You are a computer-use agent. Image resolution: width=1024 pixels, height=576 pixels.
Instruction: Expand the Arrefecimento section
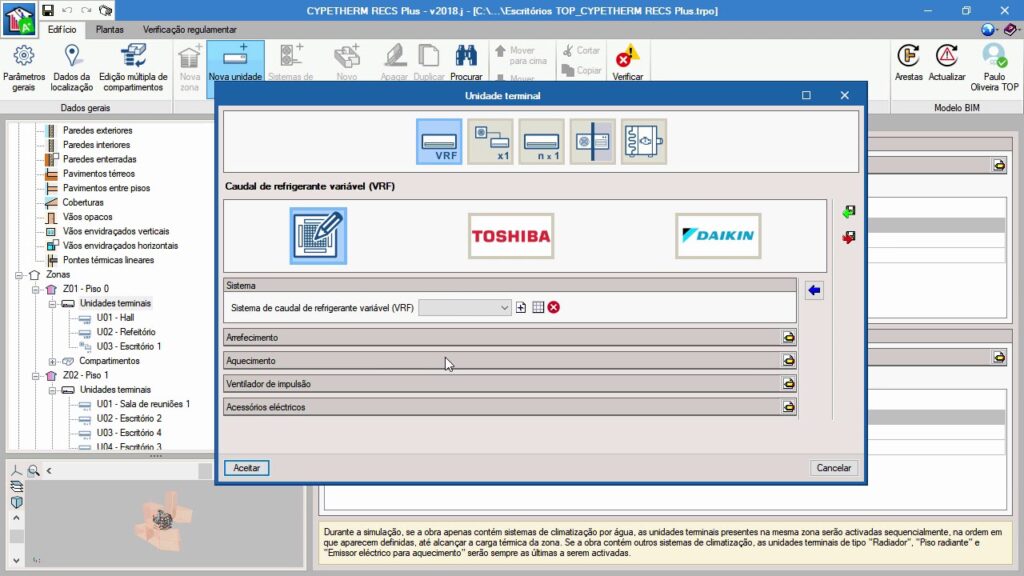(x=788, y=337)
